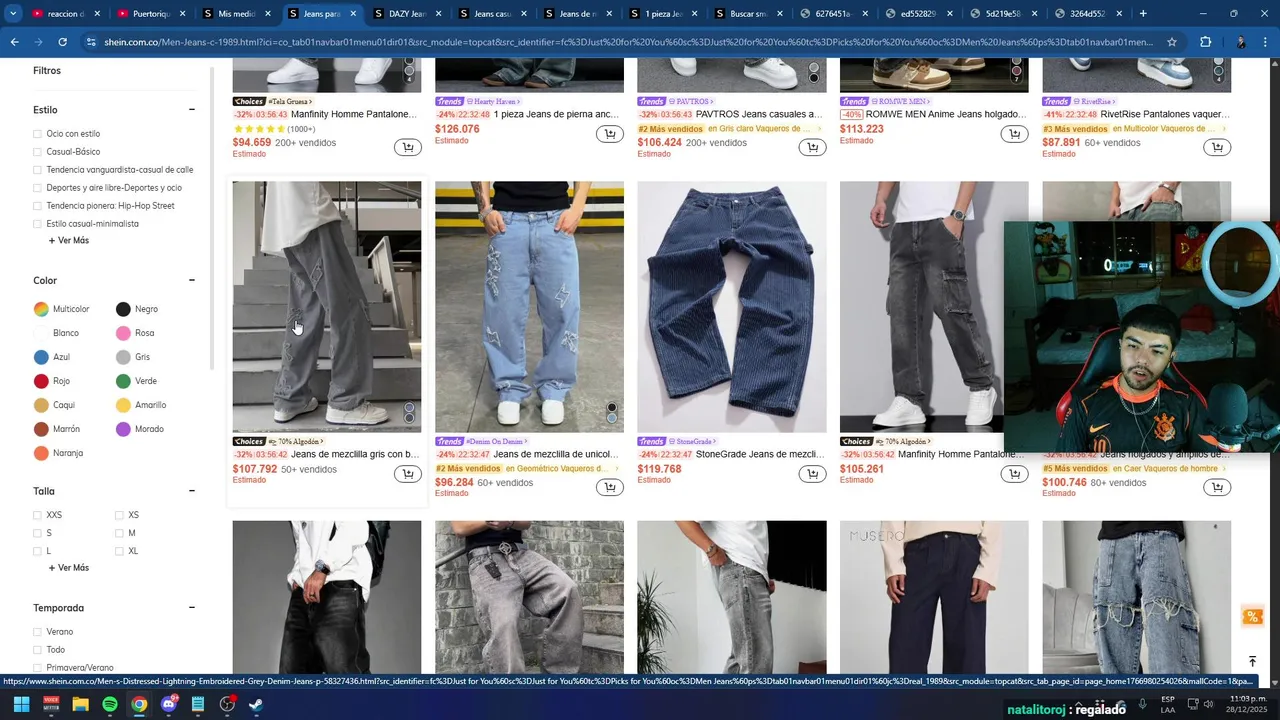Add the $100.746 jeans holgados to cart
Image resolution: width=1280 pixels, height=720 pixels.
pyautogui.click(x=1216, y=487)
